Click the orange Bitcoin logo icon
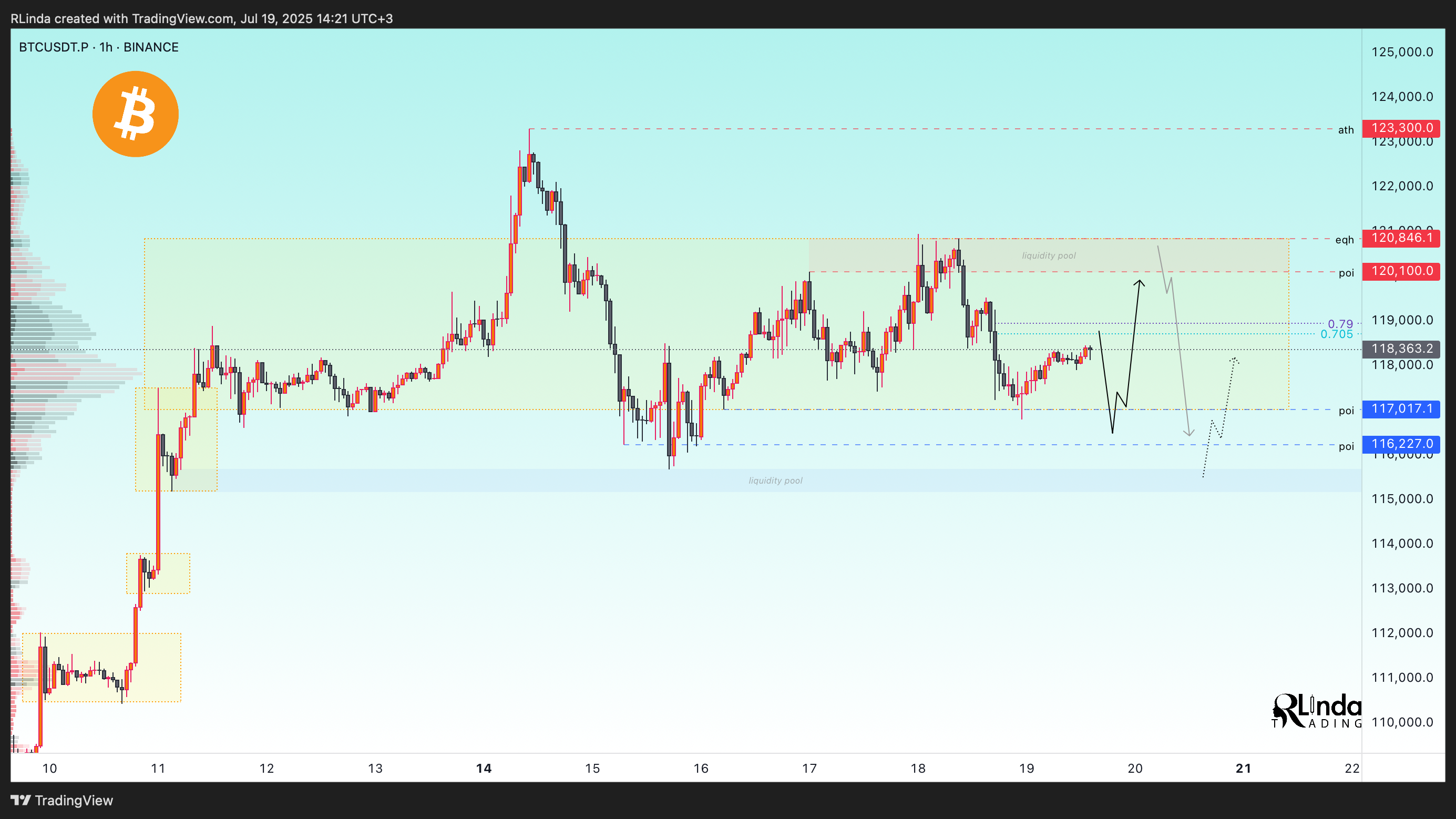This screenshot has width=1456, height=819. pyautogui.click(x=136, y=114)
